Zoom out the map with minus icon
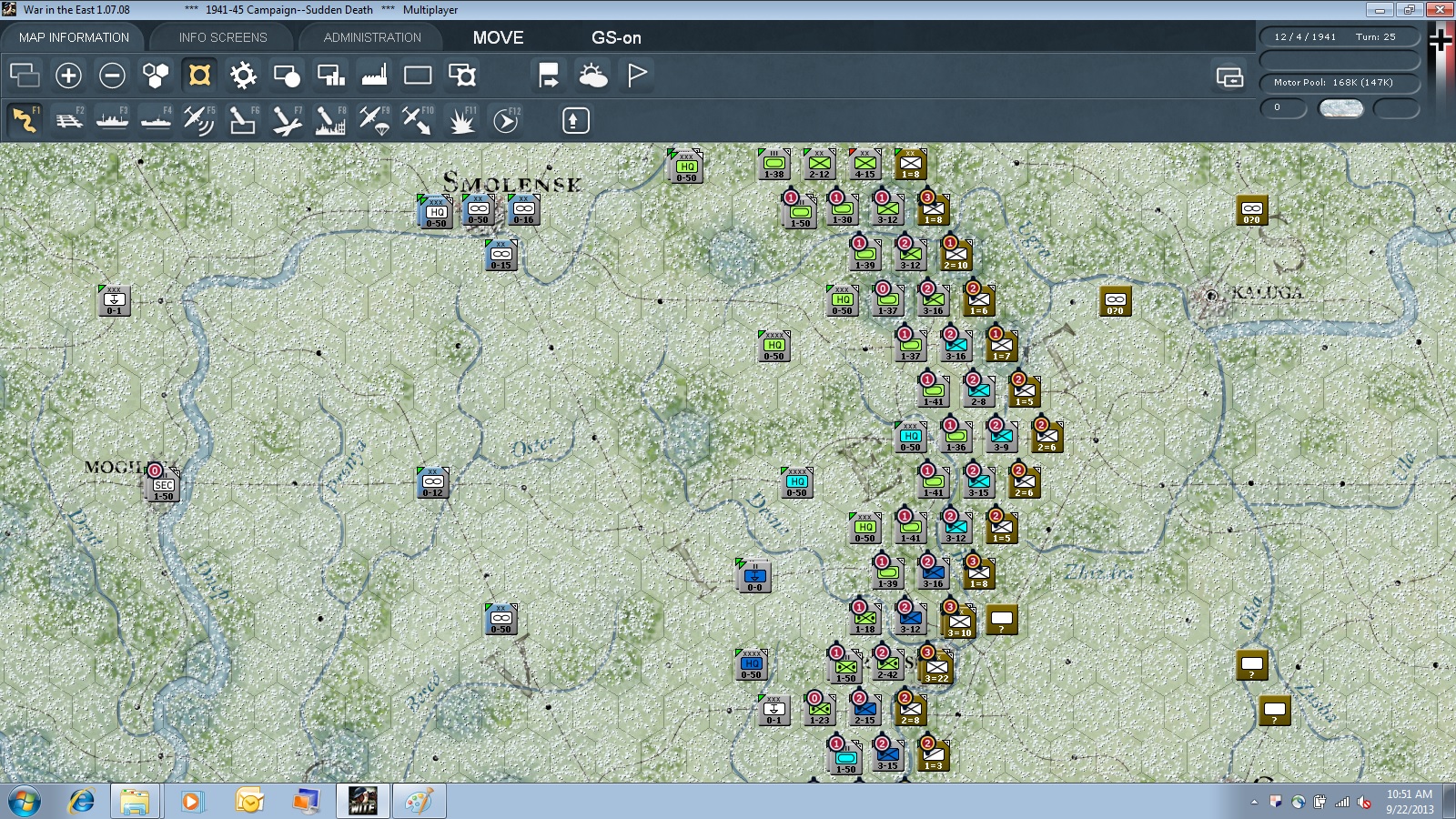Image resolution: width=1456 pixels, height=819 pixels. coord(112,76)
